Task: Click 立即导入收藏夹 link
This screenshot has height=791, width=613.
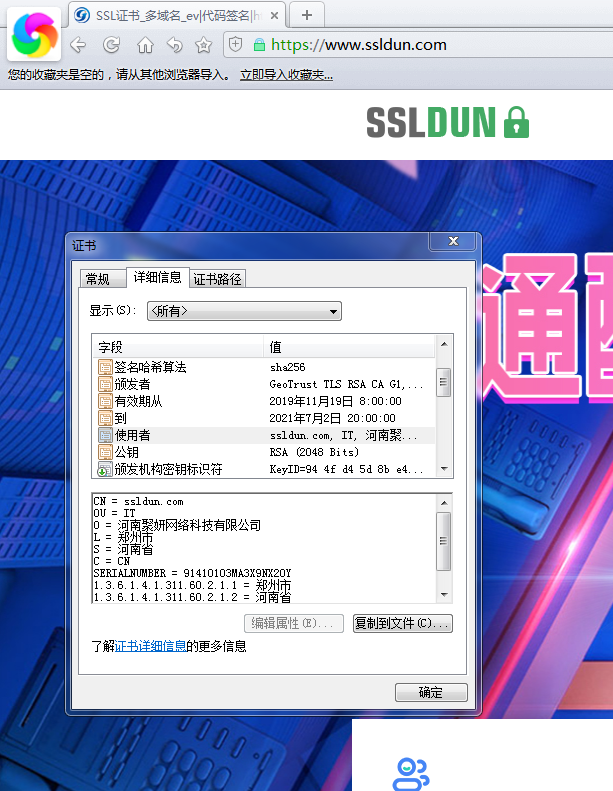Action: [286, 75]
